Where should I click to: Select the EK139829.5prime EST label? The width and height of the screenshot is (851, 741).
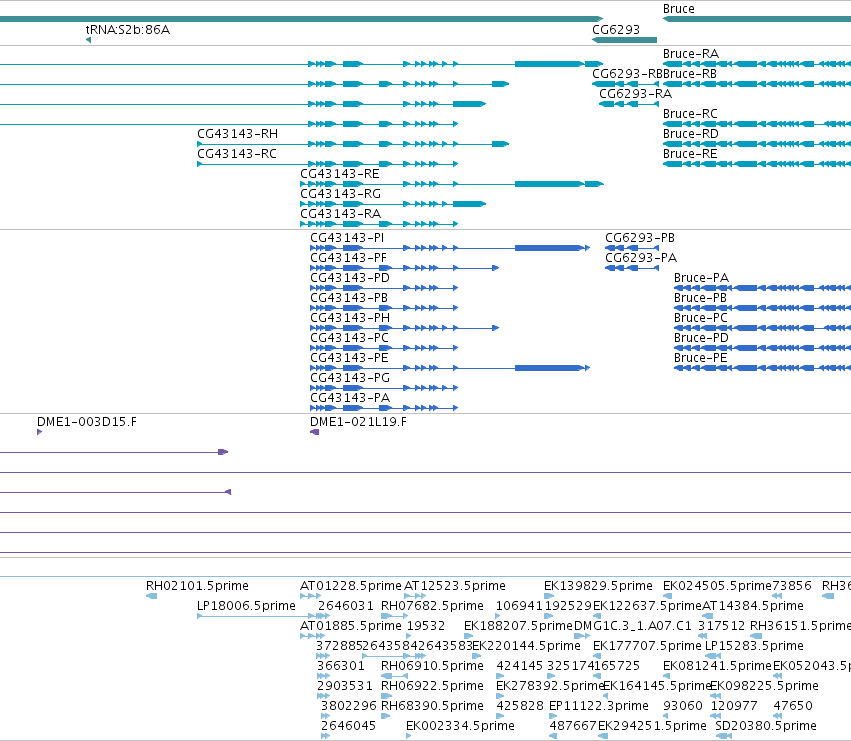tap(598, 586)
